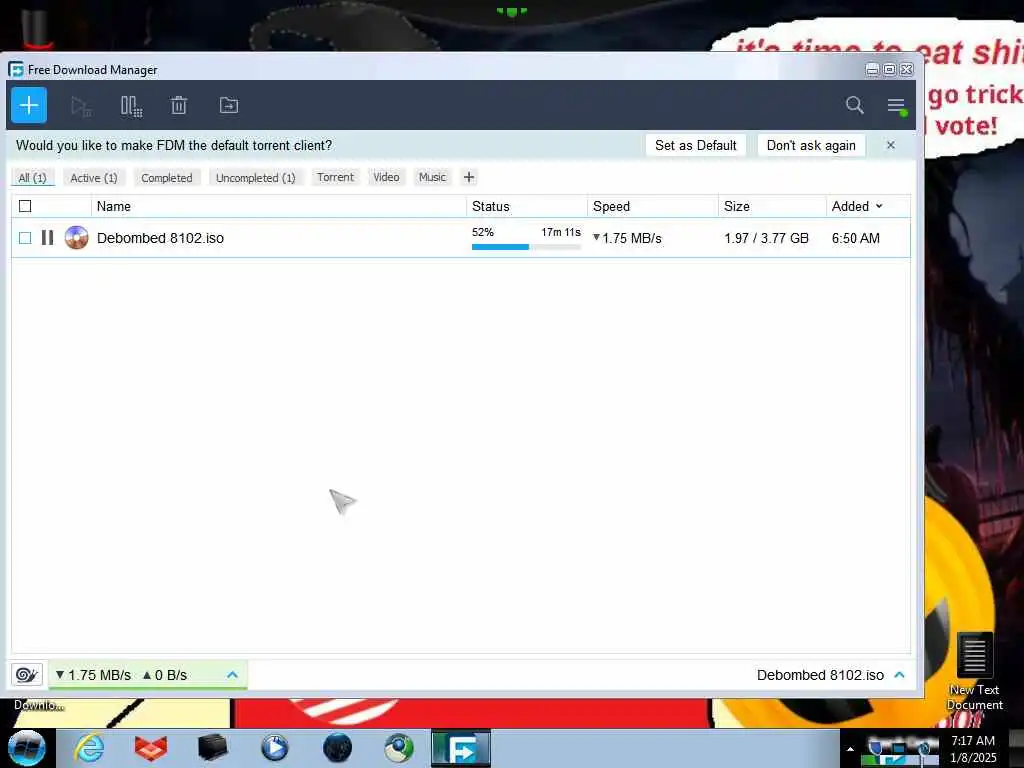The width and height of the screenshot is (1024, 768).
Task: Open the hamburger main menu
Action: point(896,106)
